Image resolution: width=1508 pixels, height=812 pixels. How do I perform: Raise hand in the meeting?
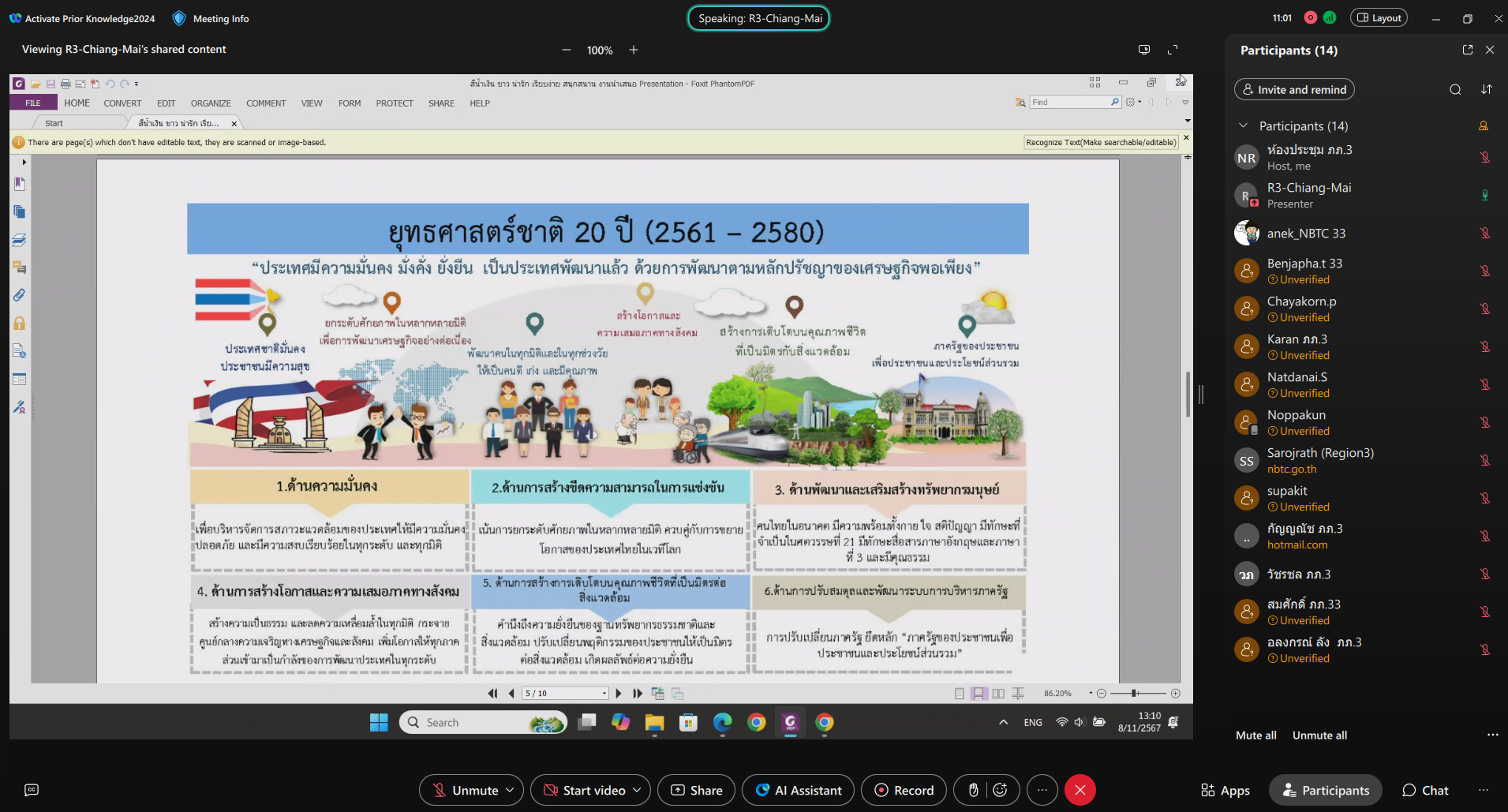tap(974, 790)
